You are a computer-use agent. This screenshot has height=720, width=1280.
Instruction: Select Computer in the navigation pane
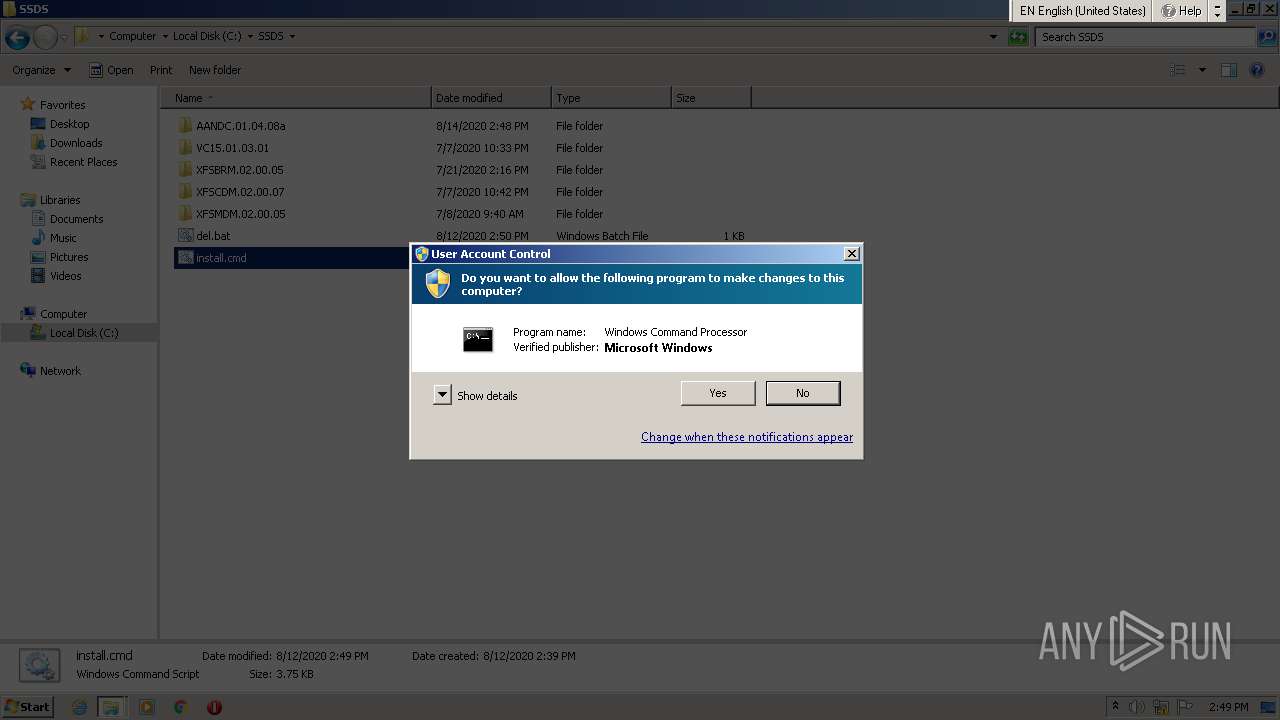tap(63, 314)
